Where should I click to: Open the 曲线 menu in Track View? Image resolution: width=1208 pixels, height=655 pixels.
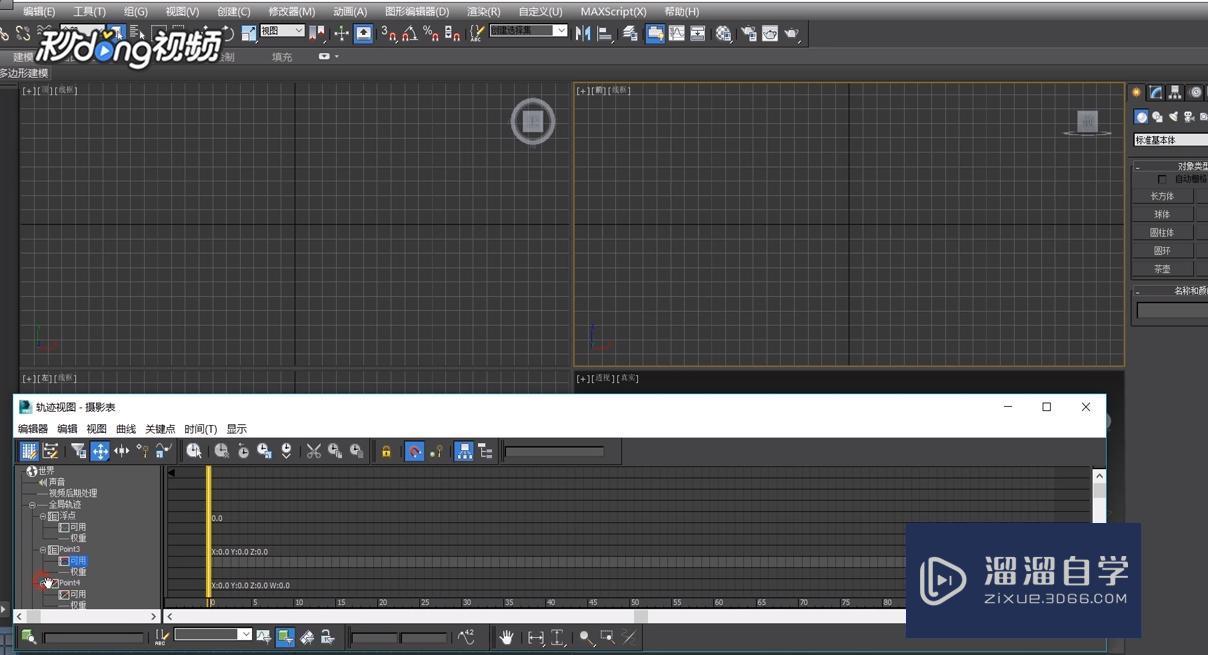[x=126, y=429]
